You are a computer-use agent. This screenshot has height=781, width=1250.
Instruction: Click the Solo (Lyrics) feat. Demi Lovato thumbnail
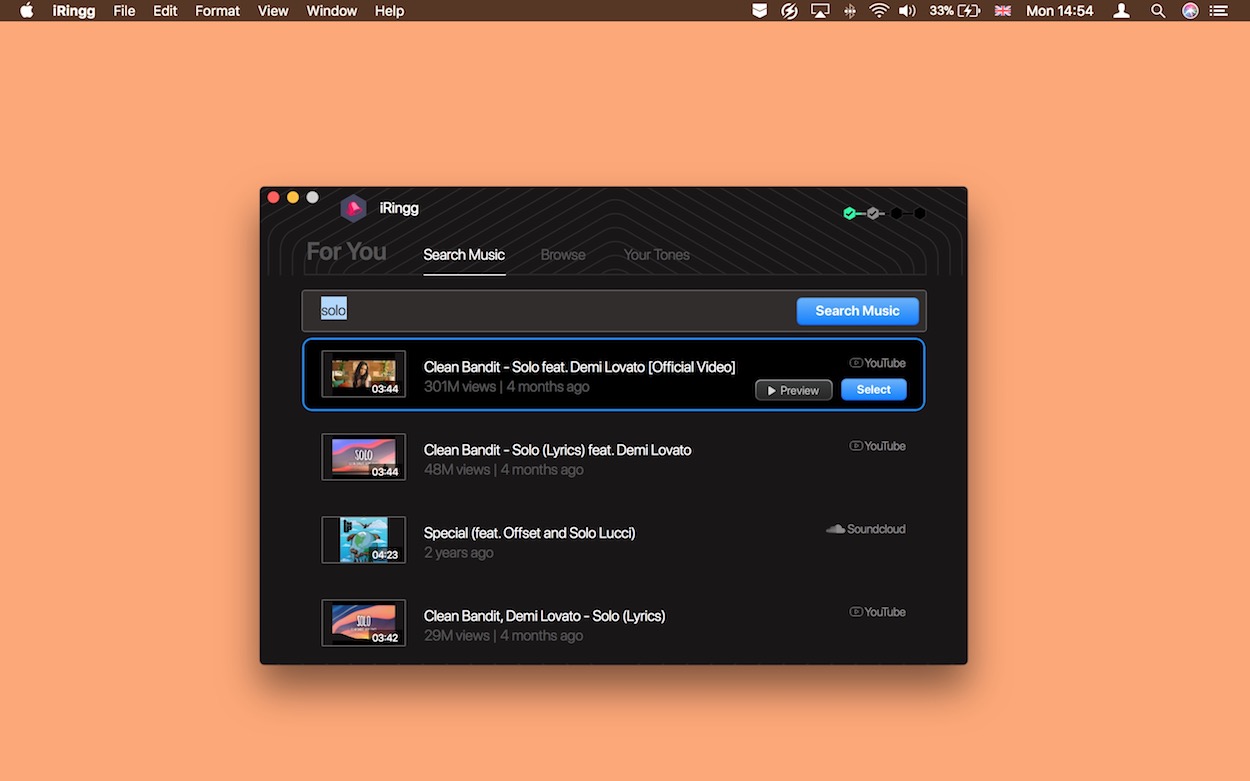[x=364, y=457]
